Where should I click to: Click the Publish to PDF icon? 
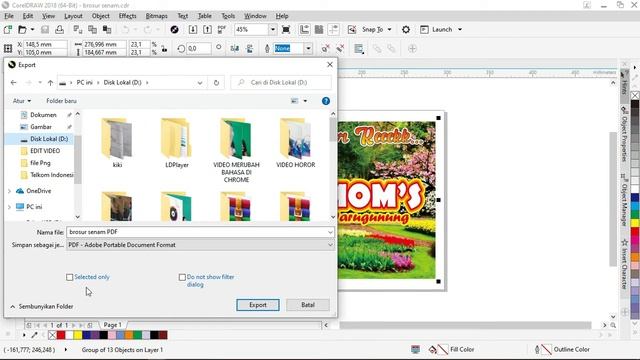(x=222, y=29)
